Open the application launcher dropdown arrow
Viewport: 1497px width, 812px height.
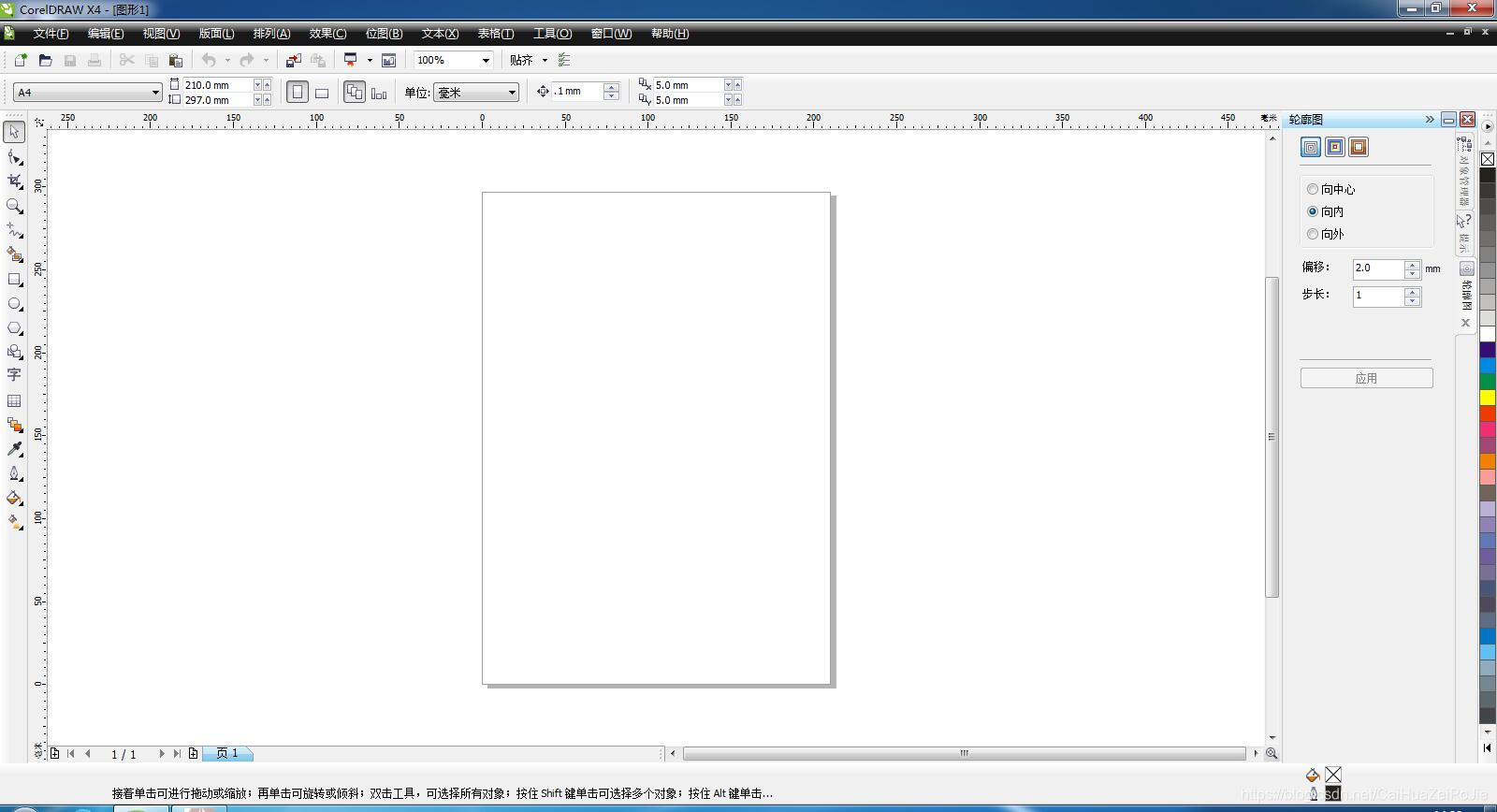(x=370, y=60)
